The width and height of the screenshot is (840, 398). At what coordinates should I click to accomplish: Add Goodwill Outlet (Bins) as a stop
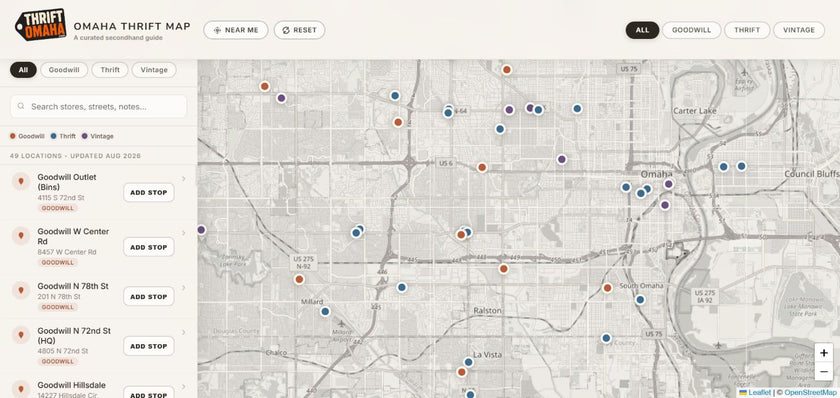[149, 192]
